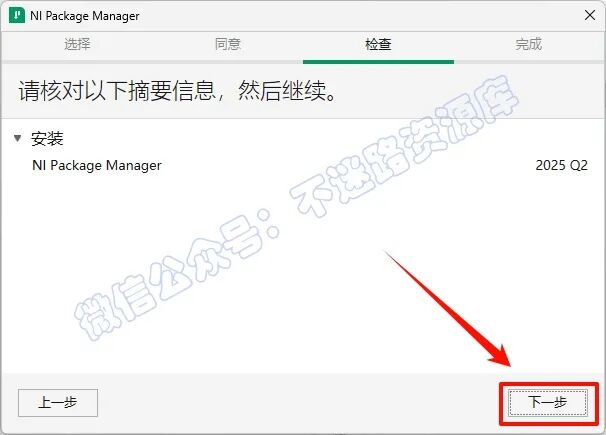This screenshot has height=435, width=606.
Task: Click the 2025 Q2 version text
Action: (x=561, y=165)
